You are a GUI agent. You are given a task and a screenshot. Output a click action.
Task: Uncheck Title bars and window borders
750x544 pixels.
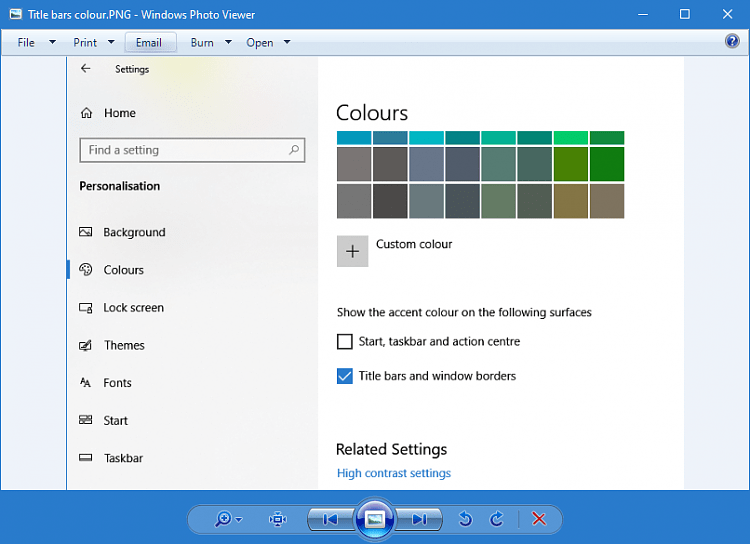tap(344, 376)
